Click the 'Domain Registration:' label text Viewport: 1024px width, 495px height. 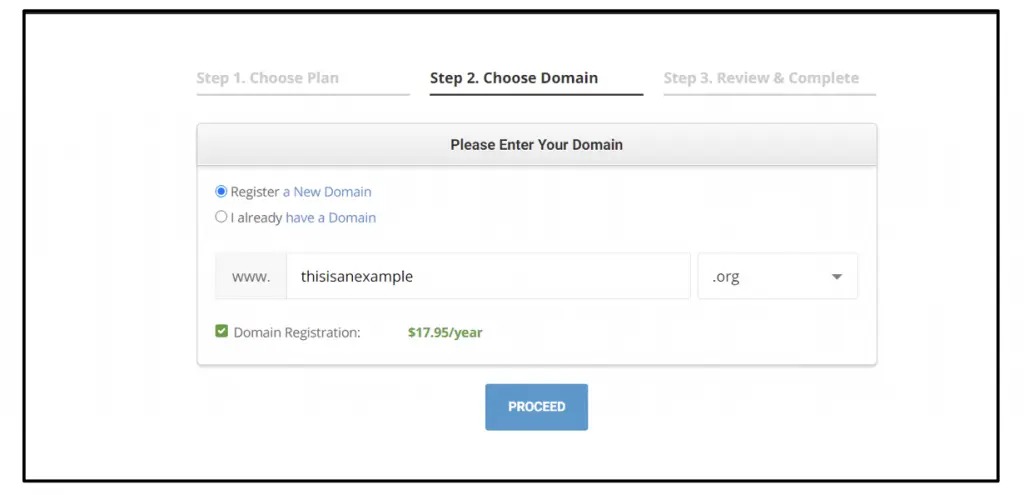point(296,332)
